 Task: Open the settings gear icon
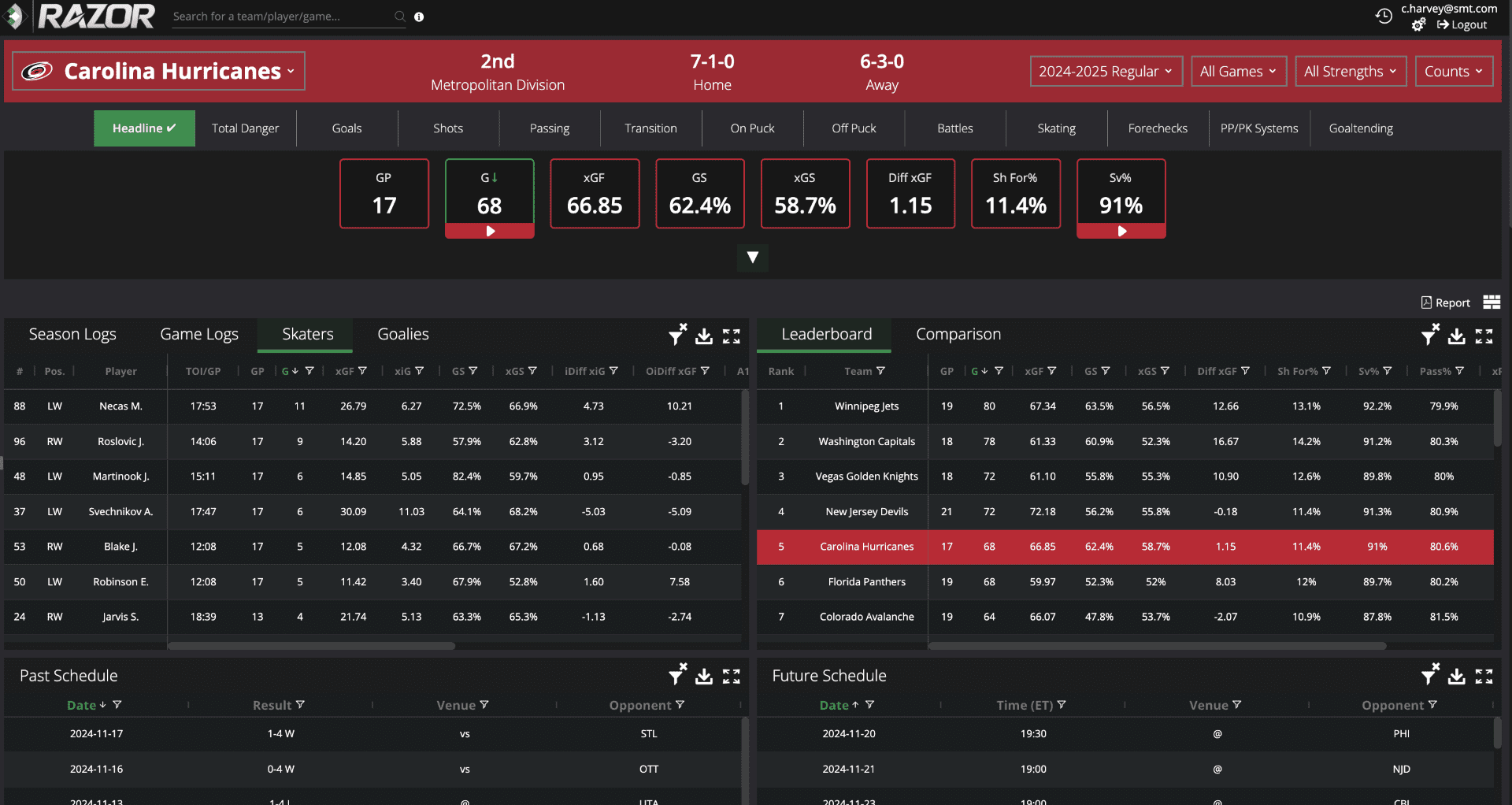[1418, 25]
